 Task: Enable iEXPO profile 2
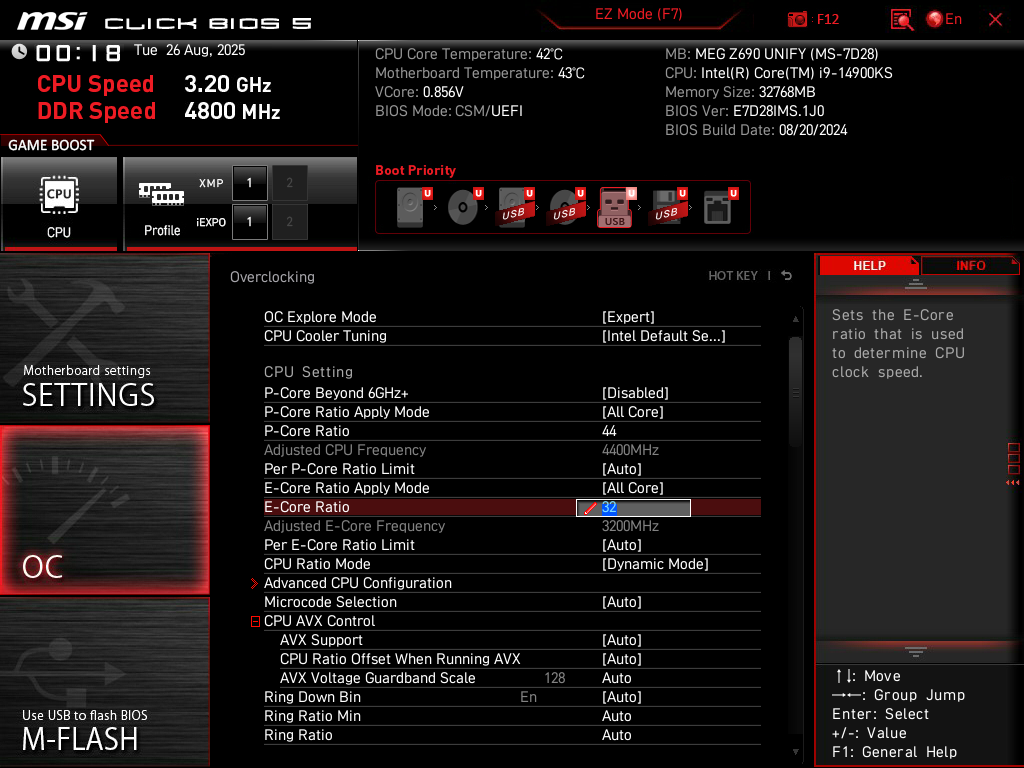coord(289,222)
